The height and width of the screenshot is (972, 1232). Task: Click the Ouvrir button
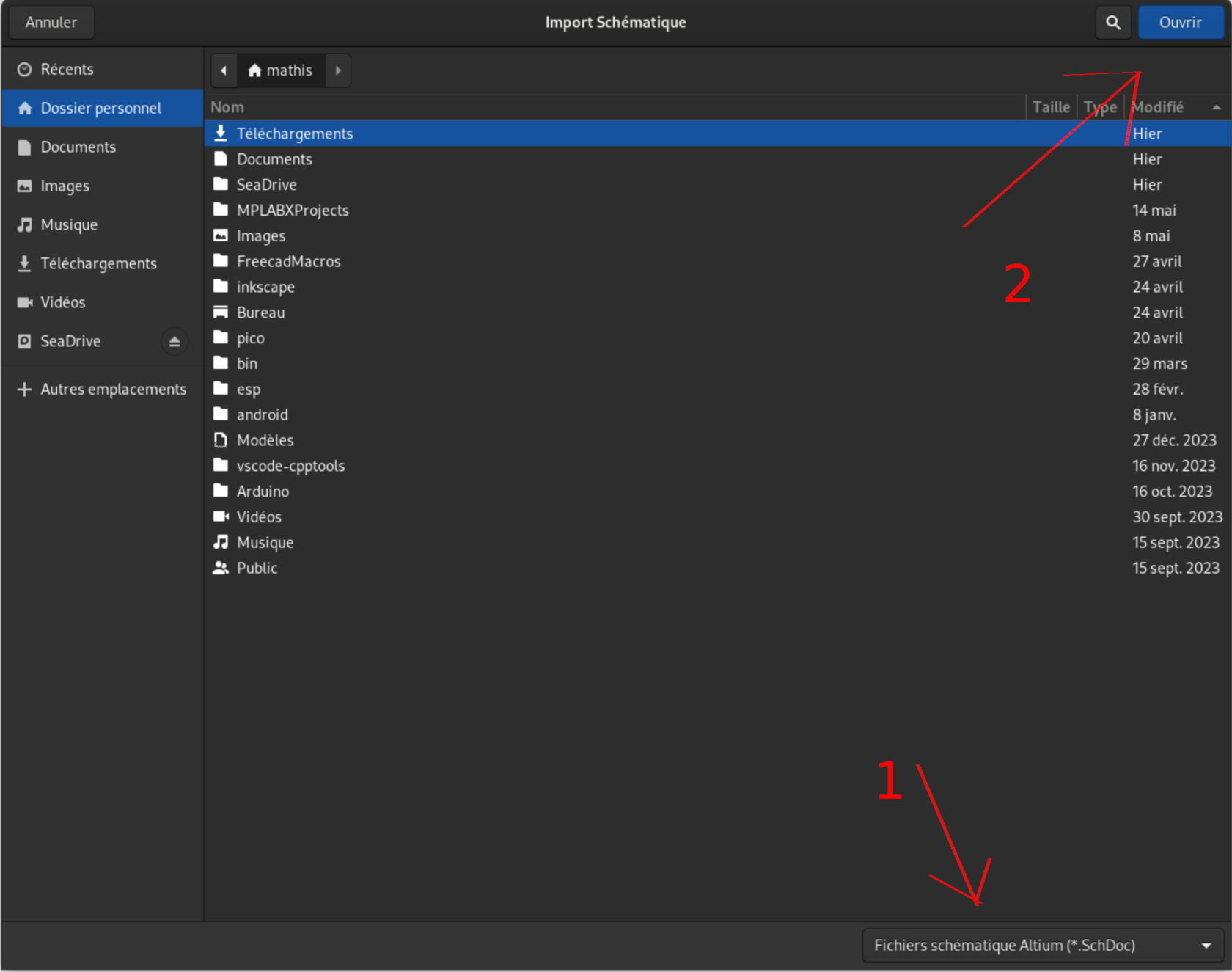coord(1180,23)
